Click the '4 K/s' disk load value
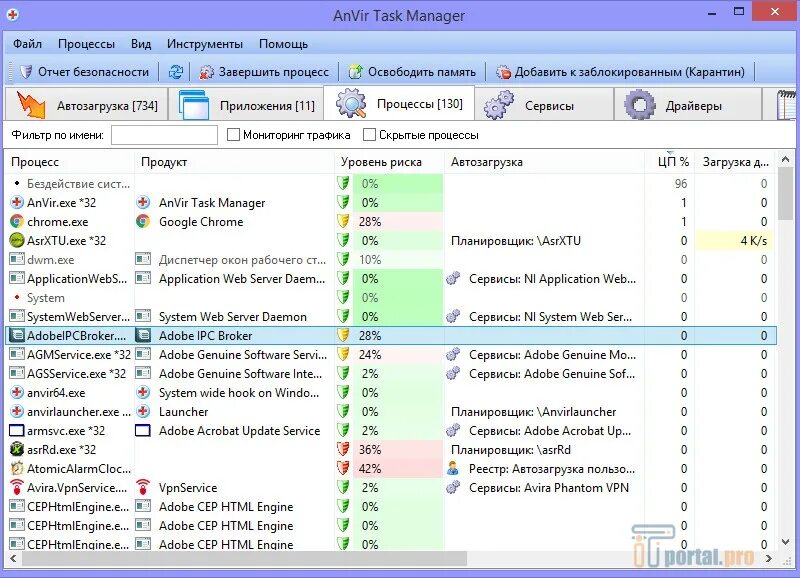This screenshot has height=578, width=800. tap(753, 241)
